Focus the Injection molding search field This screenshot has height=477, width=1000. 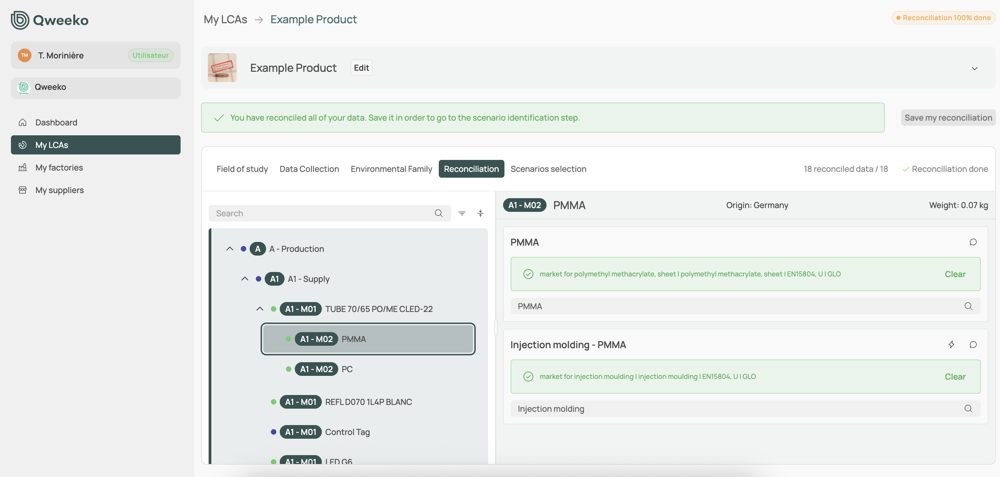(x=745, y=409)
